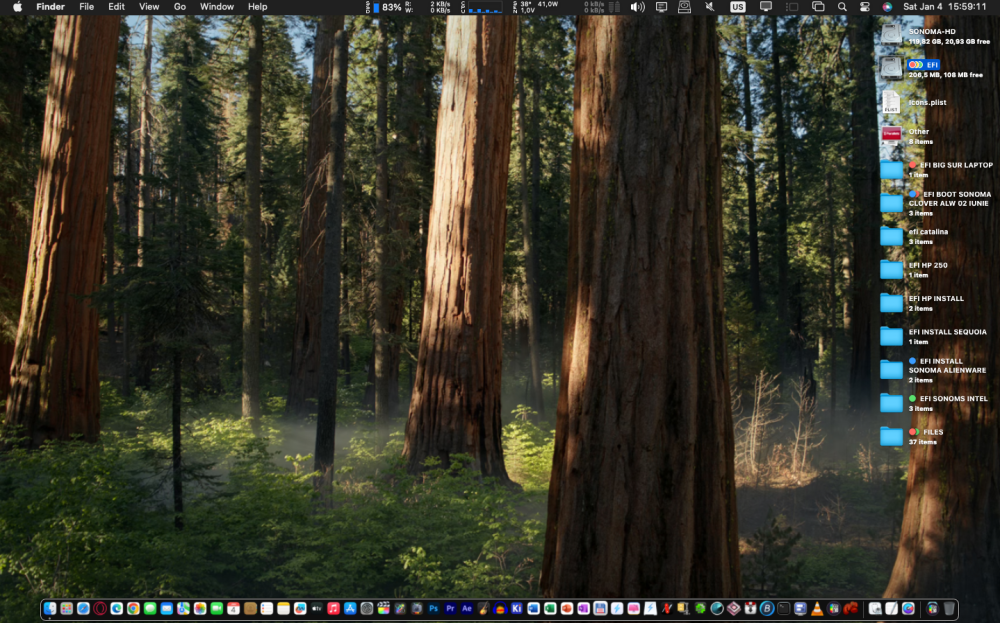Select the EFI BIG SUR LAPTOP folder
The width and height of the screenshot is (1000, 623).
click(x=891, y=170)
